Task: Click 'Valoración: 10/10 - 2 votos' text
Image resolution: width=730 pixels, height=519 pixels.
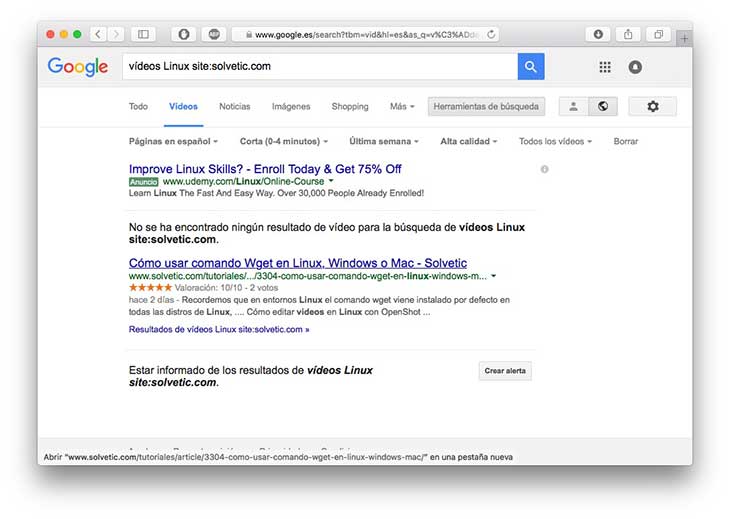Action: [226, 288]
